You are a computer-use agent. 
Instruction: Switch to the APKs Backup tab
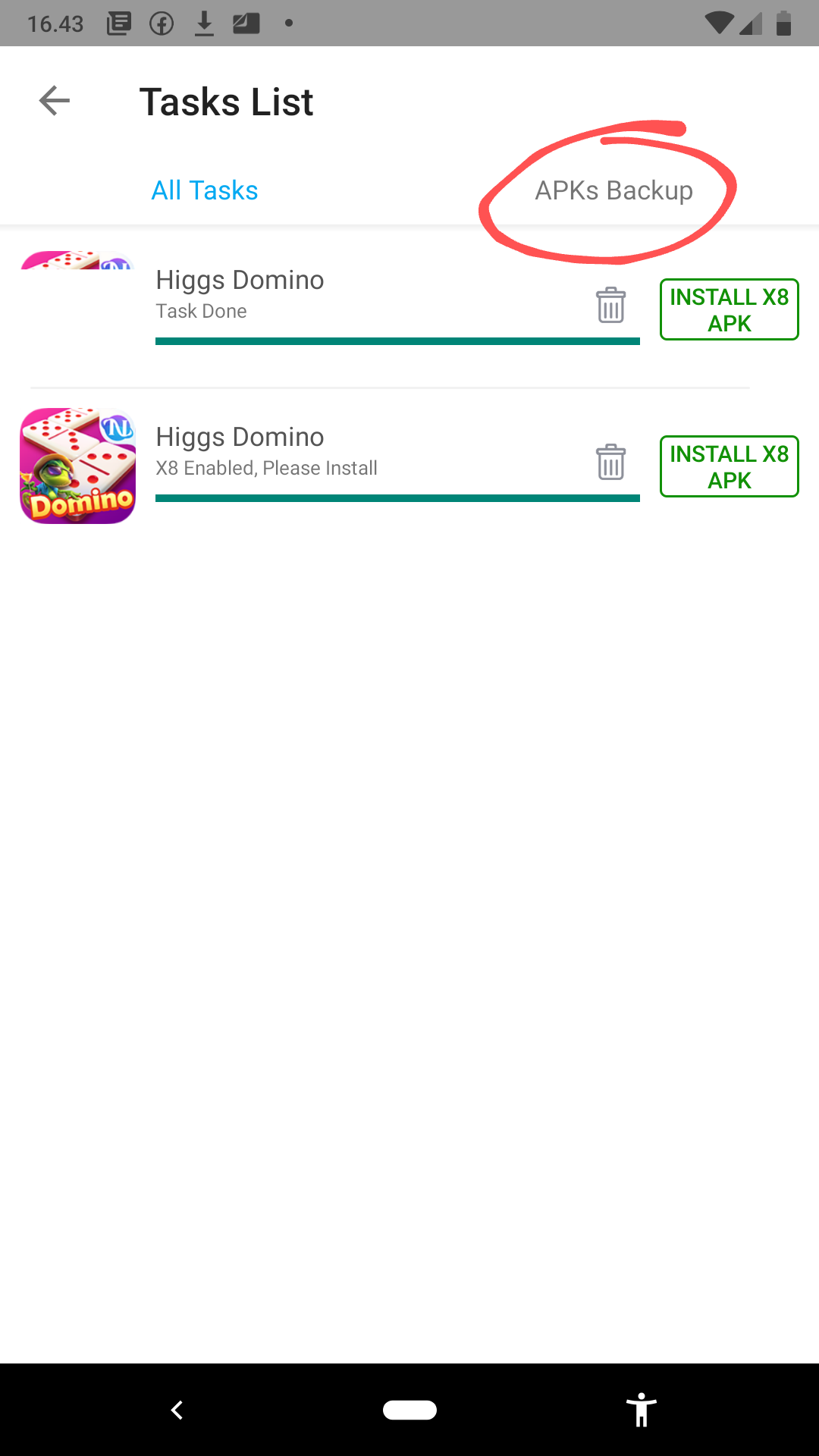click(x=614, y=190)
